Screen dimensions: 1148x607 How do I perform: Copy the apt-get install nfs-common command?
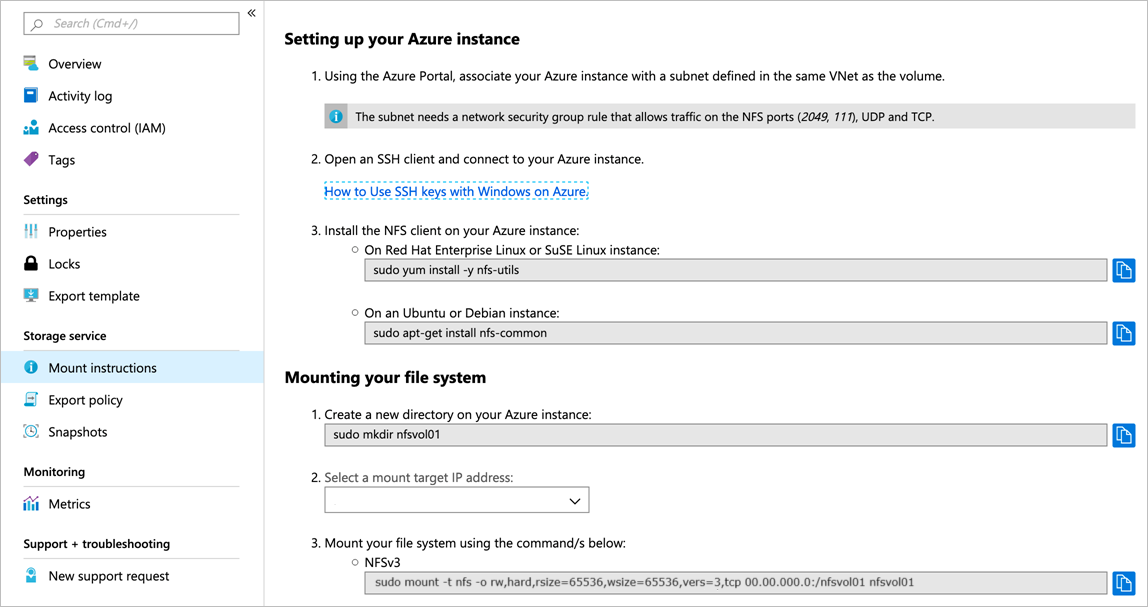1124,333
